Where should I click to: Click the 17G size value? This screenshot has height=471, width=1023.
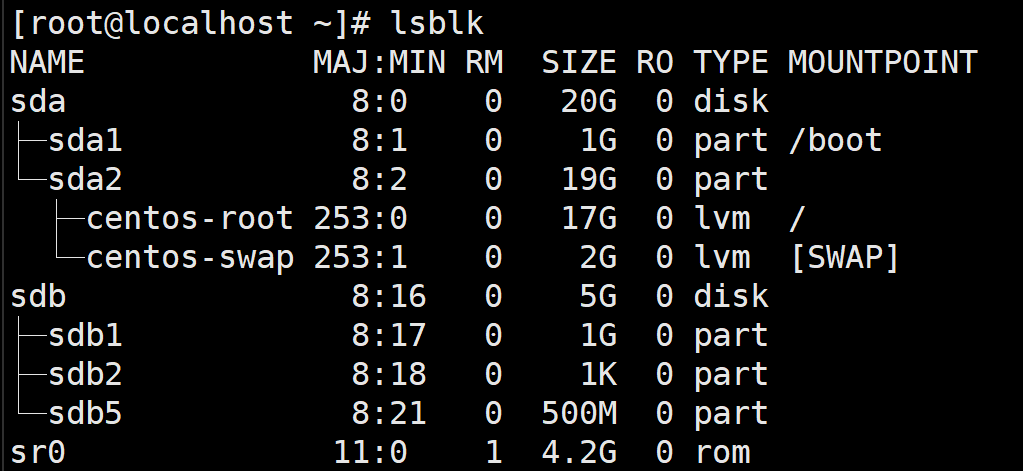click(x=588, y=219)
